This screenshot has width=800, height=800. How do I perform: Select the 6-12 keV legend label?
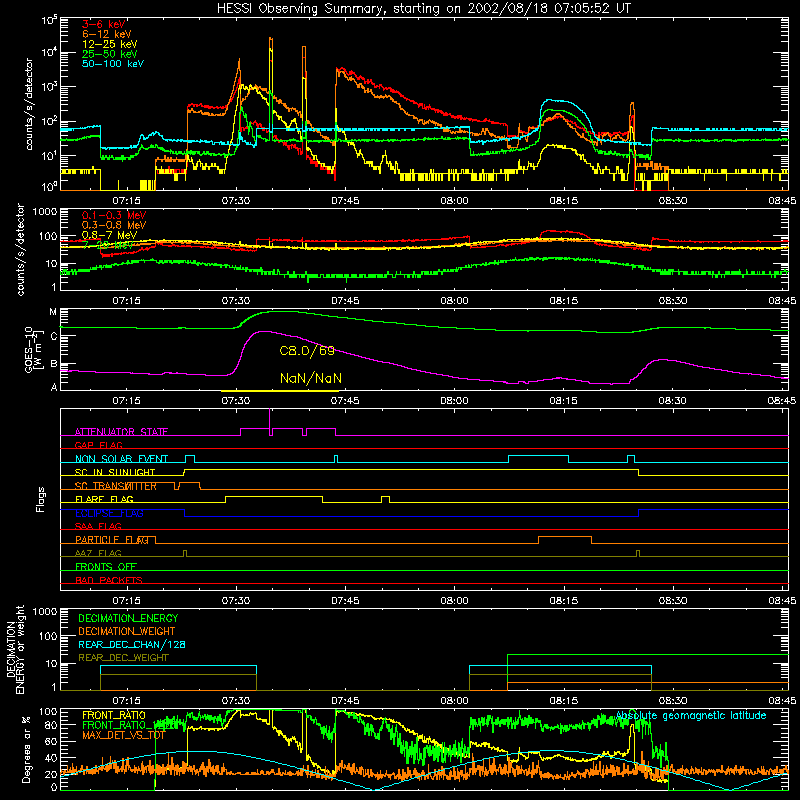107,34
